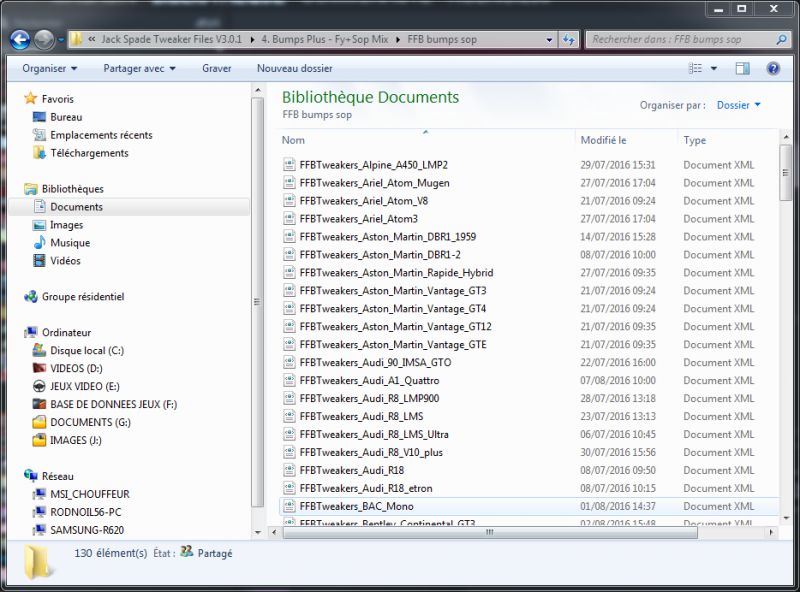
Task: Click icon of FFBTweakers_Audi_90_IMSA_GTO
Action: pyautogui.click(x=289, y=362)
